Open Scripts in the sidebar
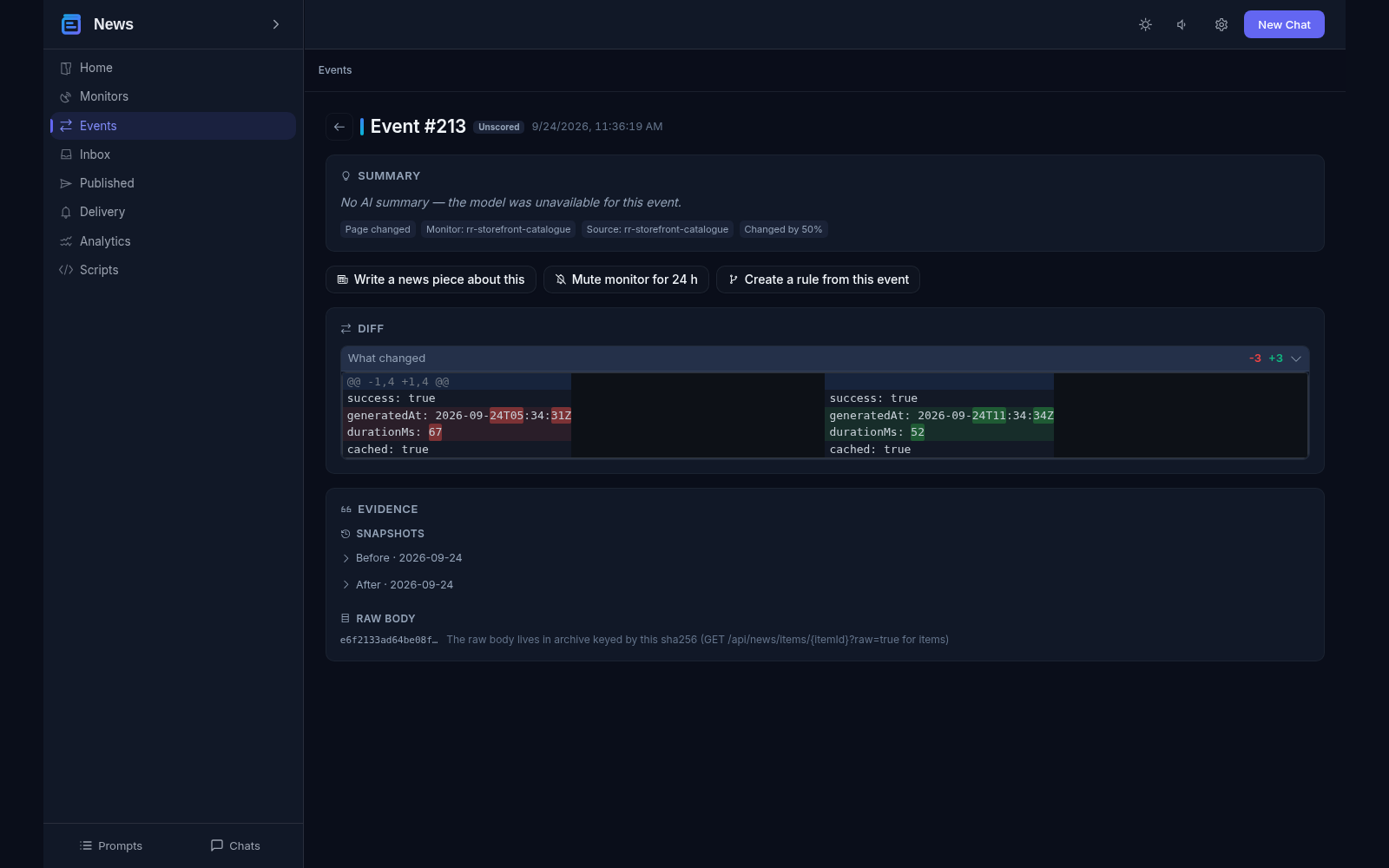This screenshot has width=1389, height=868. (x=173, y=270)
